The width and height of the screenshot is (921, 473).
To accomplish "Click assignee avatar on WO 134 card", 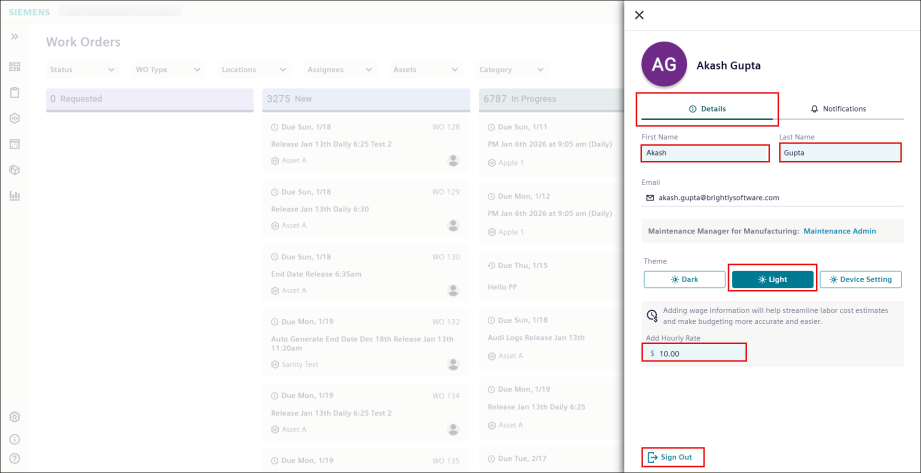I will [x=453, y=429].
